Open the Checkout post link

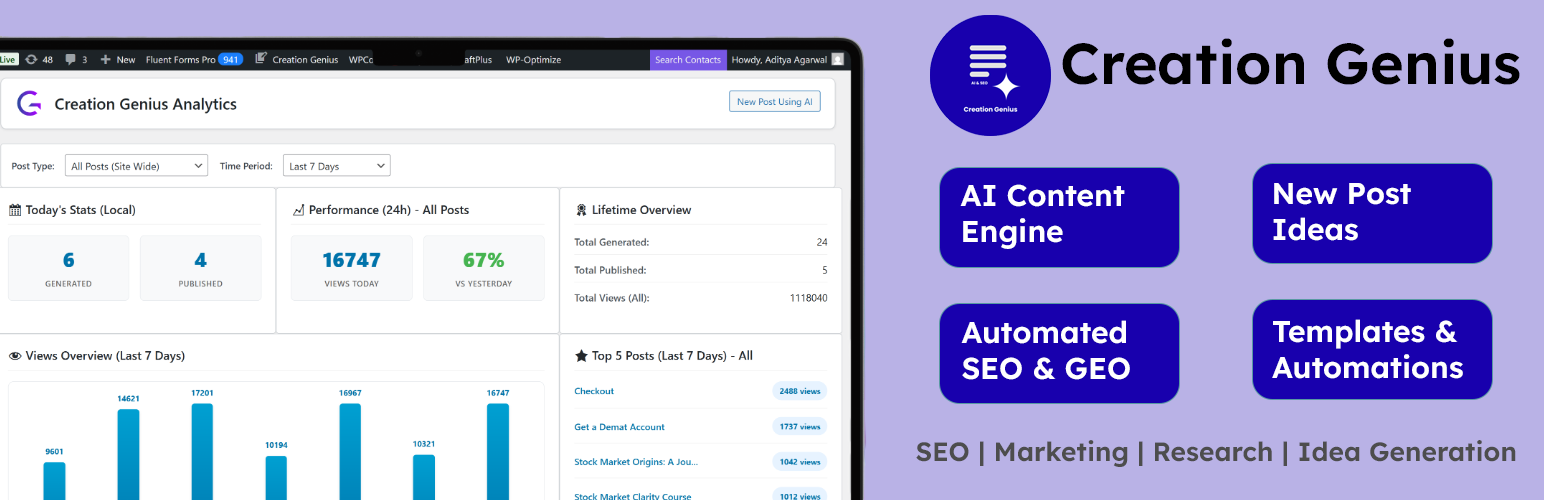click(594, 391)
